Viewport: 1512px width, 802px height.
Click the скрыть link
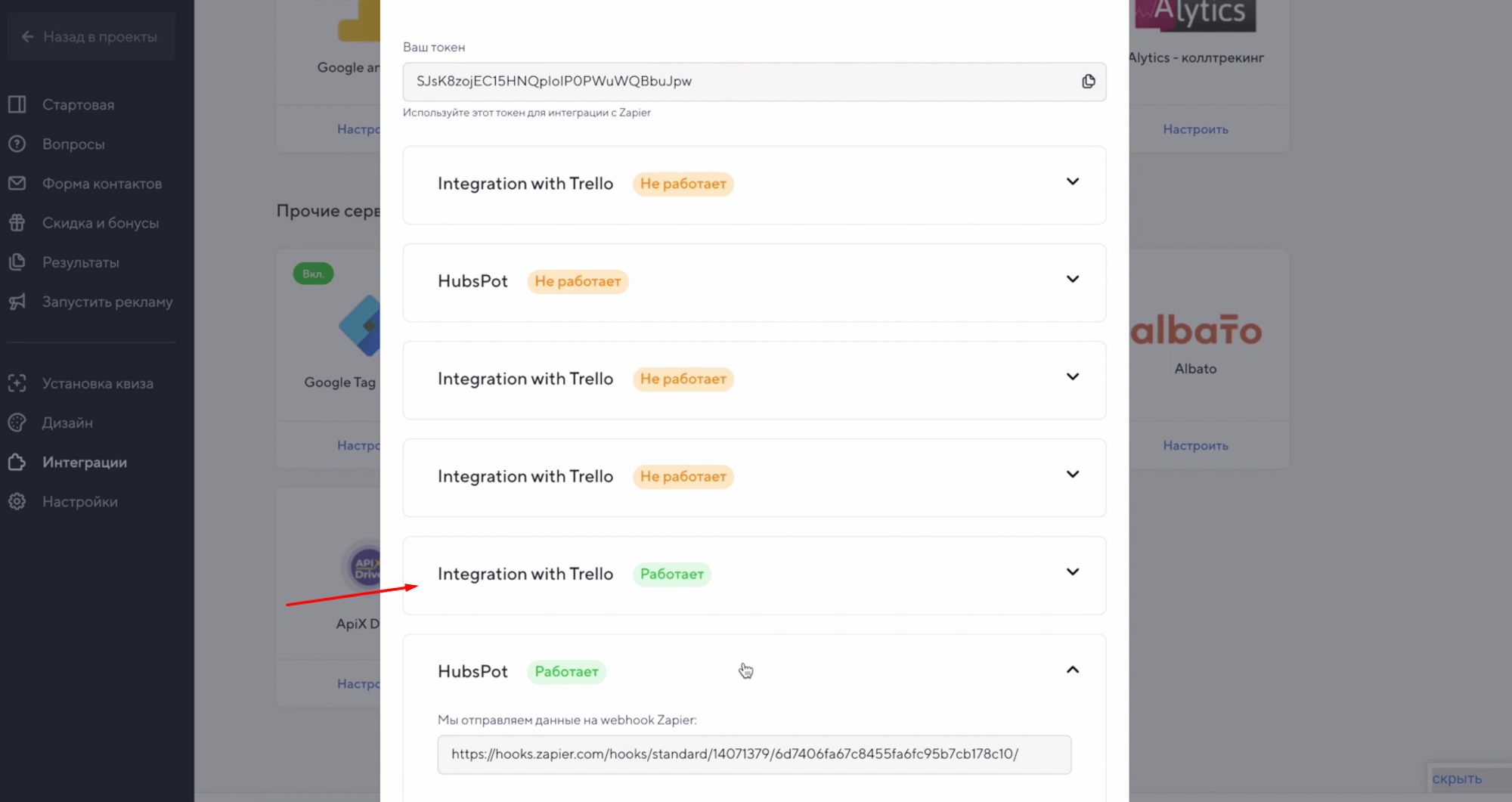pyautogui.click(x=1457, y=779)
